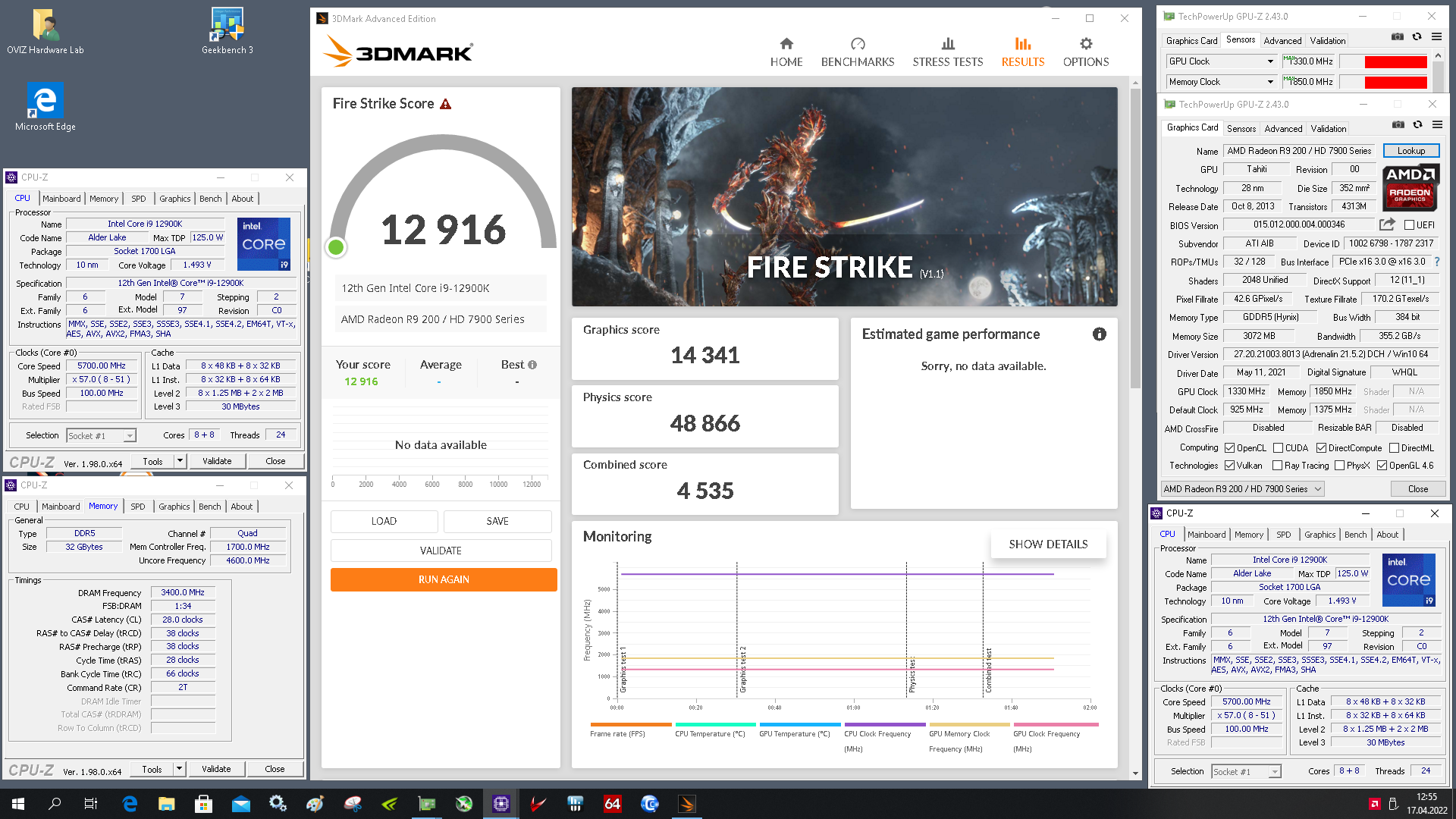Click Best score info icon
The image size is (1456, 819).
point(532,365)
